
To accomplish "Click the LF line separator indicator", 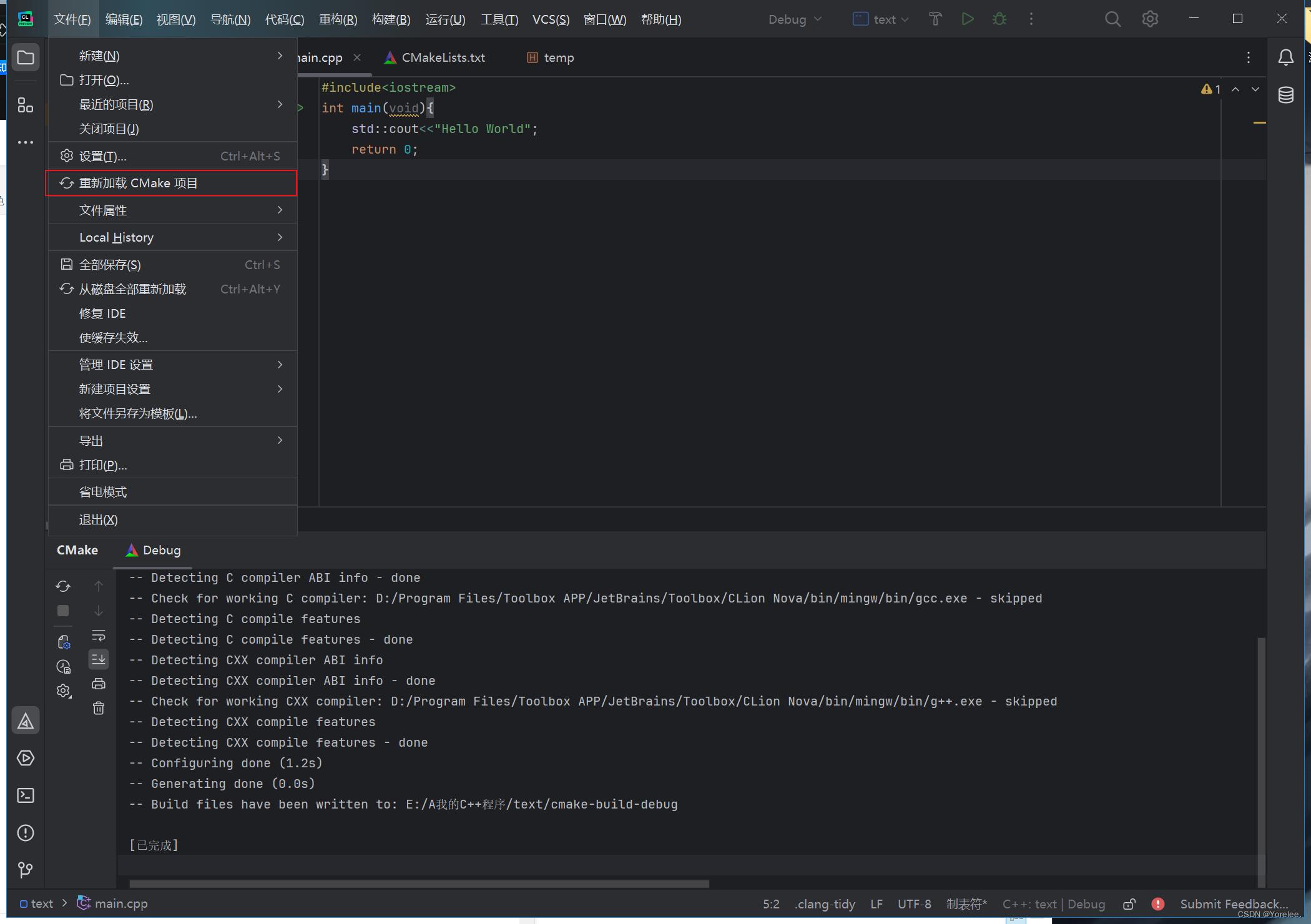I will tap(876, 904).
